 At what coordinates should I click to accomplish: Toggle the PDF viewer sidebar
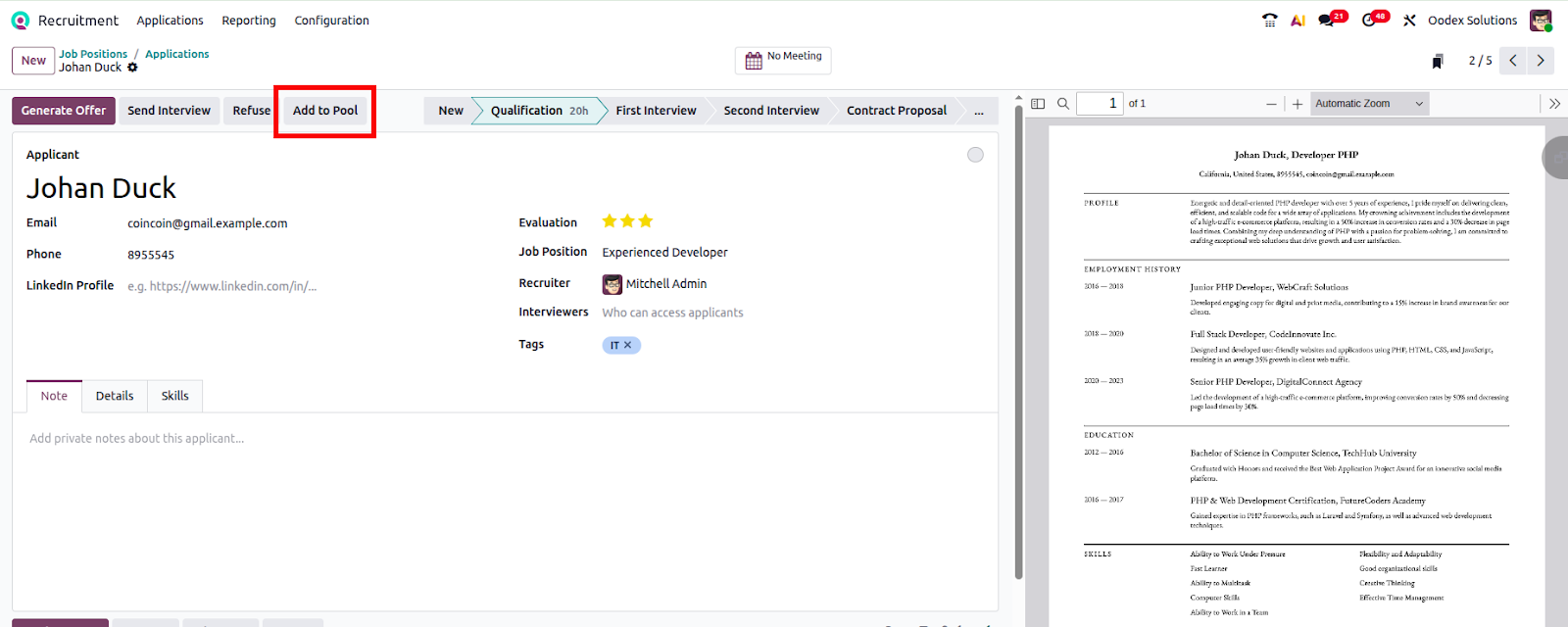tap(1038, 104)
